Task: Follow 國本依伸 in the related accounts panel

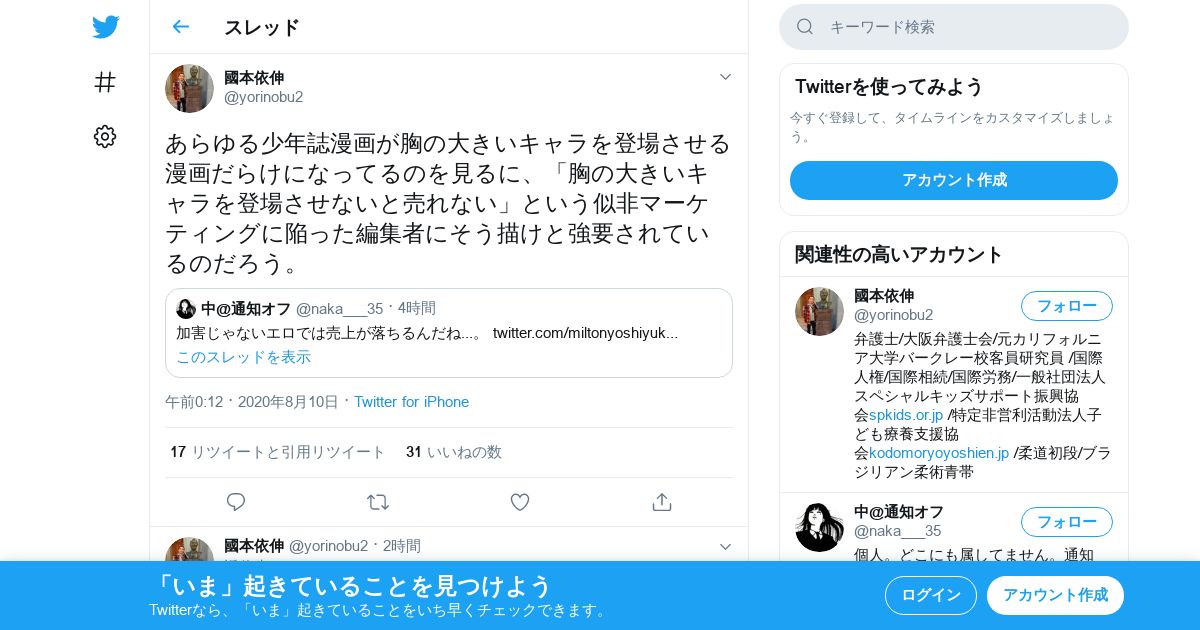Action: click(x=1067, y=306)
